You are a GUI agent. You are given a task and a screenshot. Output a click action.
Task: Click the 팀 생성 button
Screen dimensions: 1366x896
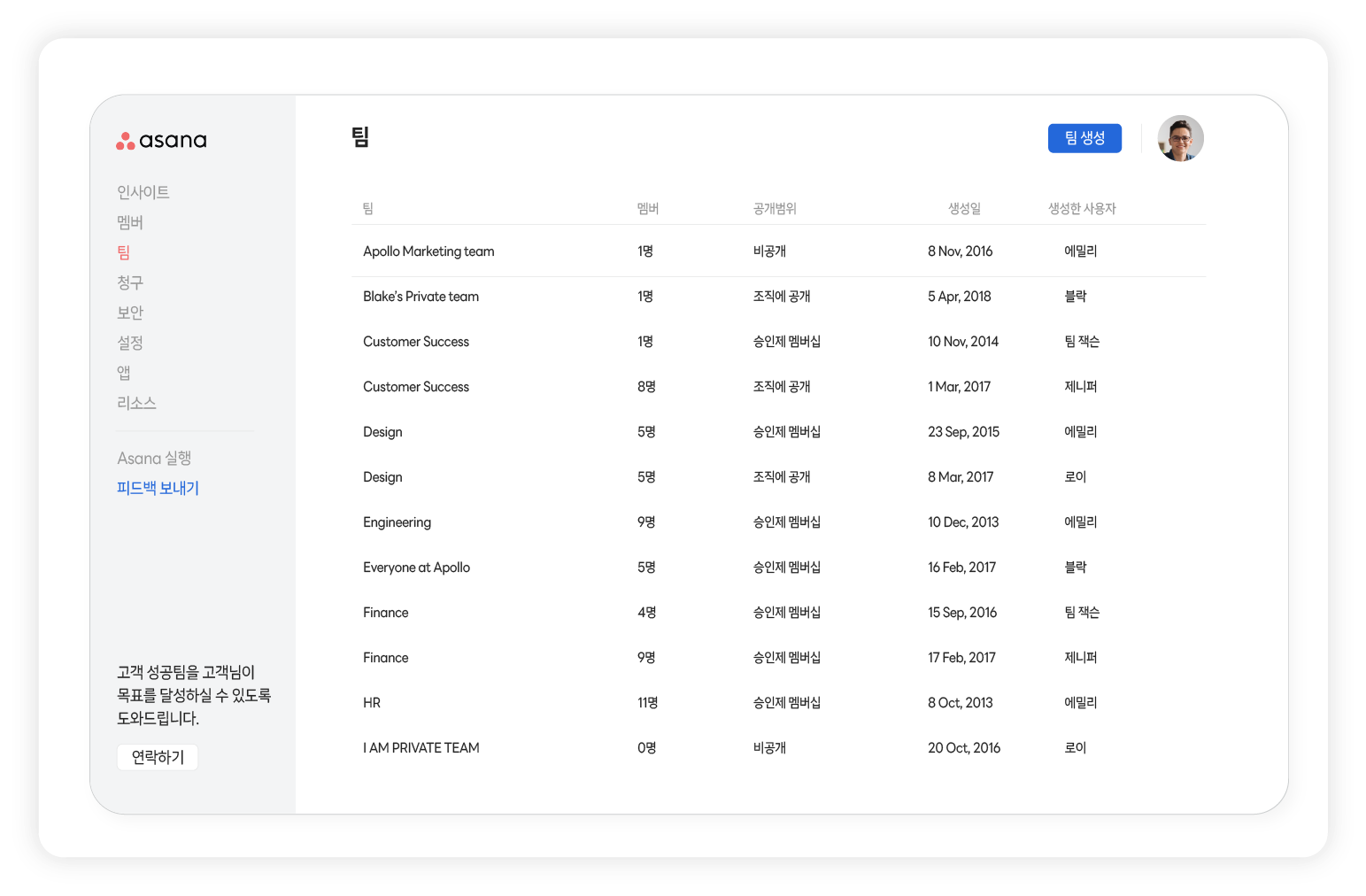1084,138
